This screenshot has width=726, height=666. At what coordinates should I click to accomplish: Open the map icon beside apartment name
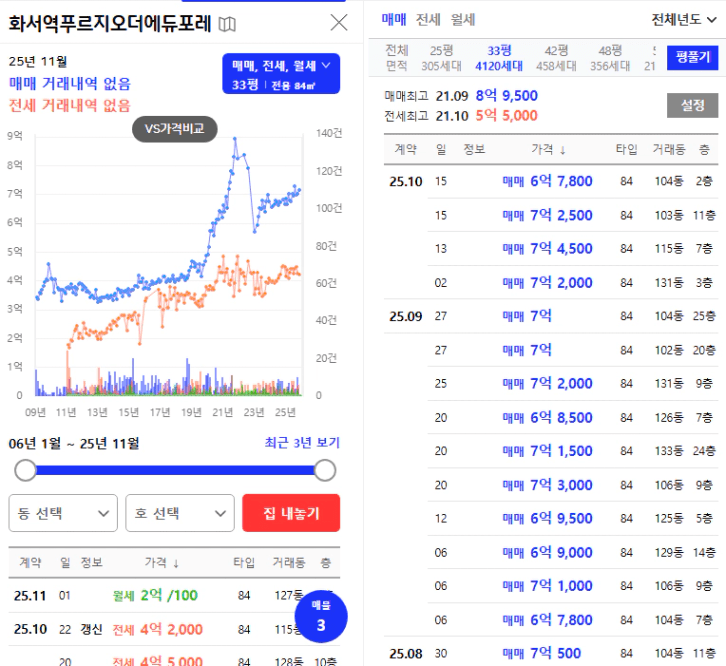[x=227, y=24]
